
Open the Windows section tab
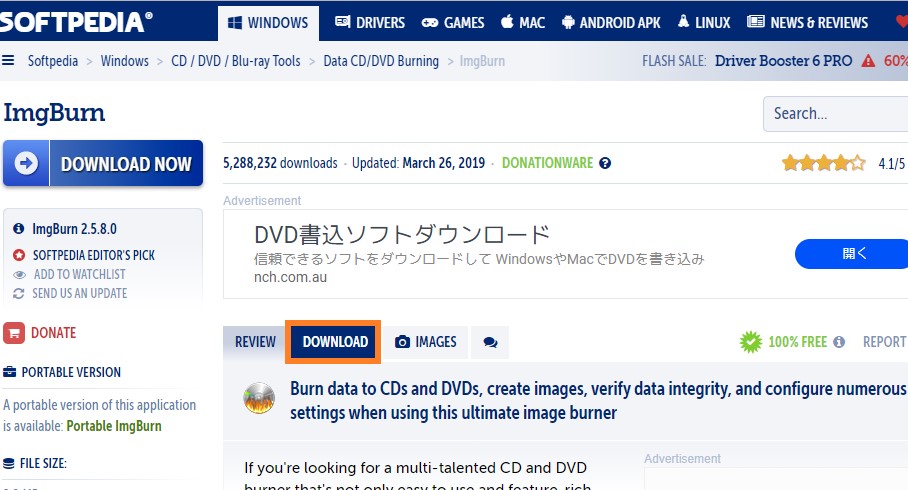click(x=268, y=23)
